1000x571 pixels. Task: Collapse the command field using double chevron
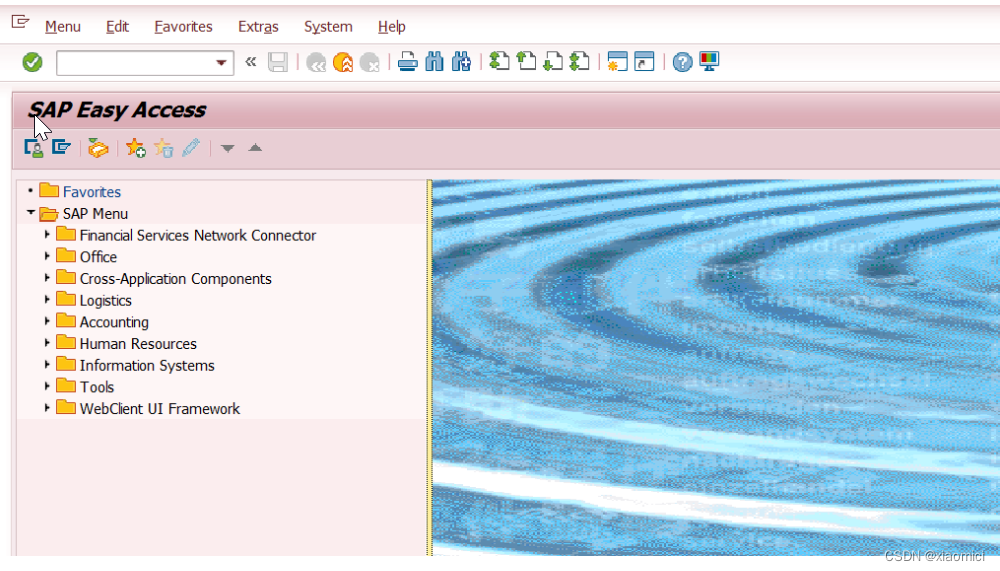click(x=251, y=62)
